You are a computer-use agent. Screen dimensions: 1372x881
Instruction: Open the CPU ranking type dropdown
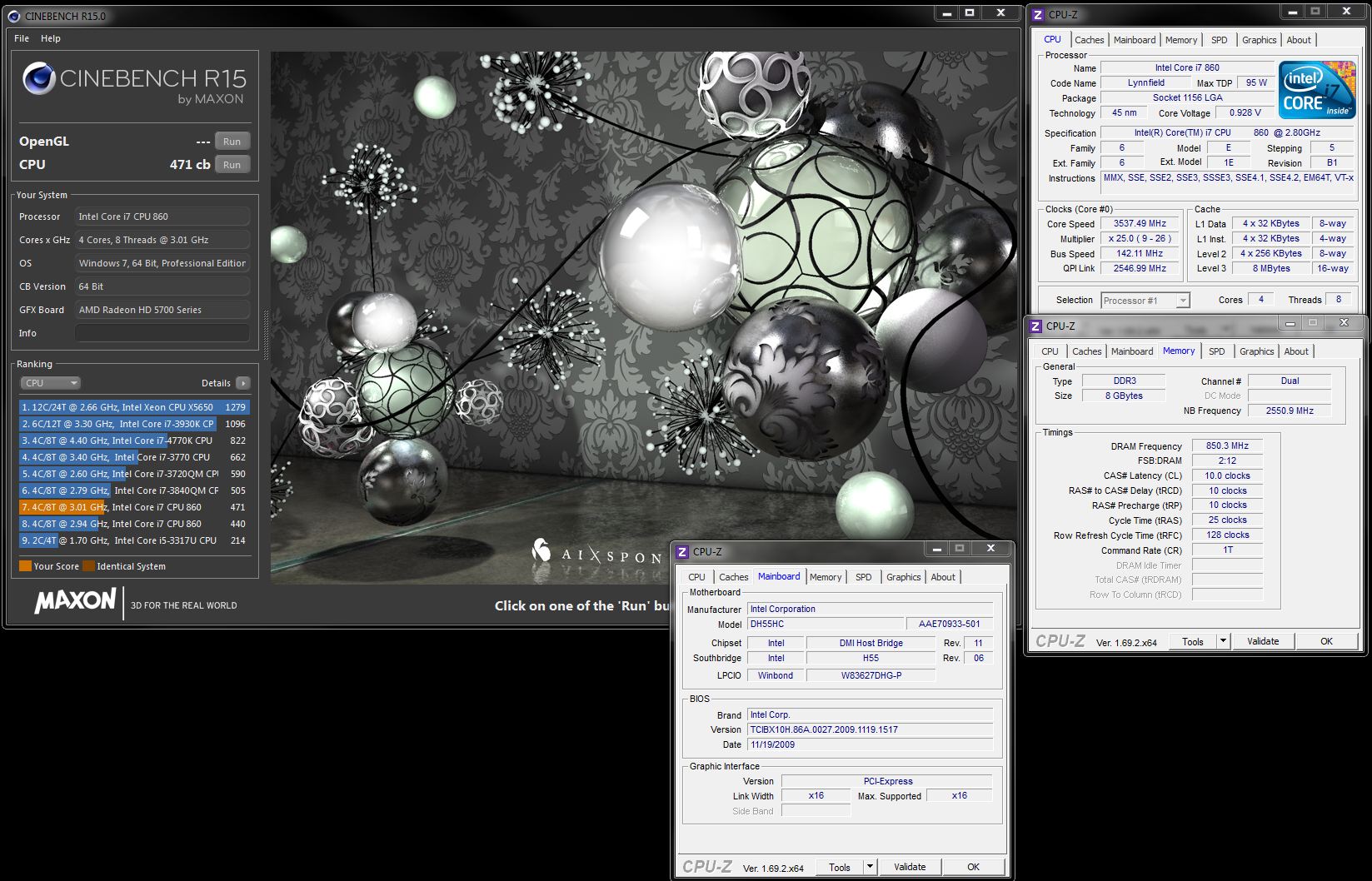coord(50,383)
